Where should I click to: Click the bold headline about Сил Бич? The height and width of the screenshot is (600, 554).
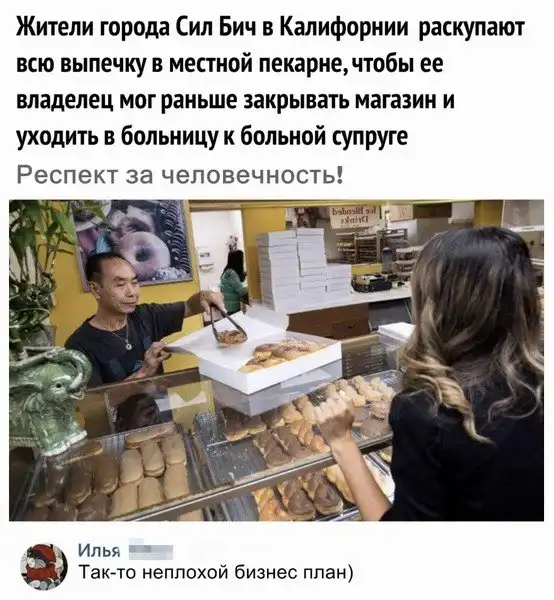270,82
